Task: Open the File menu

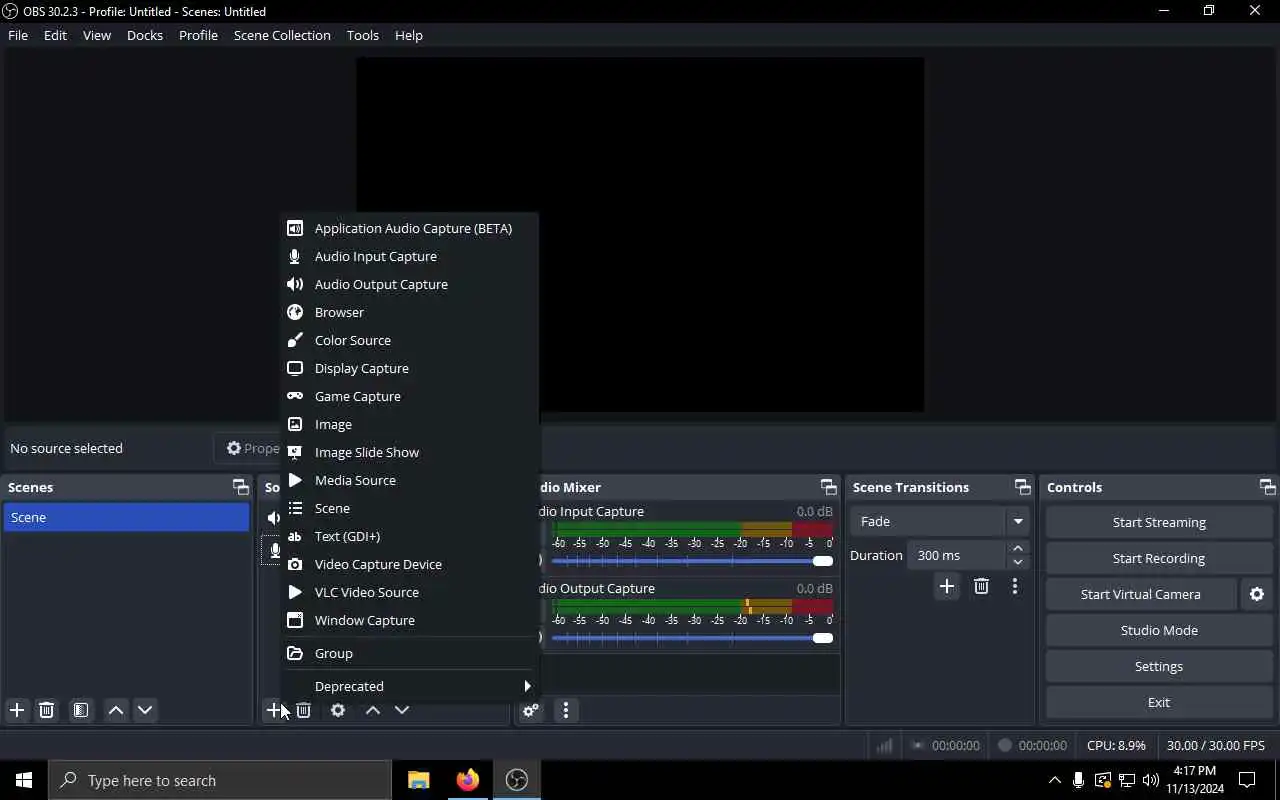Action: point(18,35)
